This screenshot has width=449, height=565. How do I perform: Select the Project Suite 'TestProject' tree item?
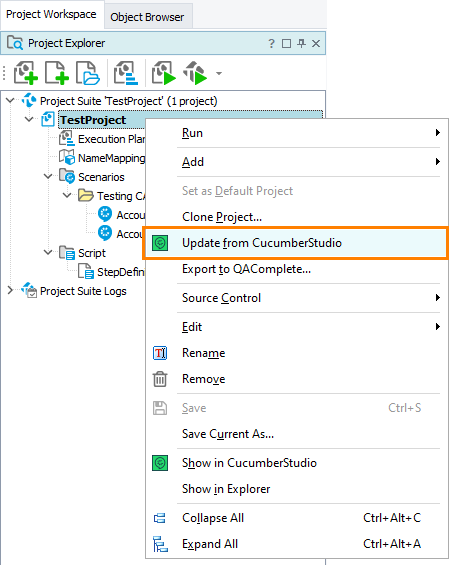pyautogui.click(x=129, y=101)
